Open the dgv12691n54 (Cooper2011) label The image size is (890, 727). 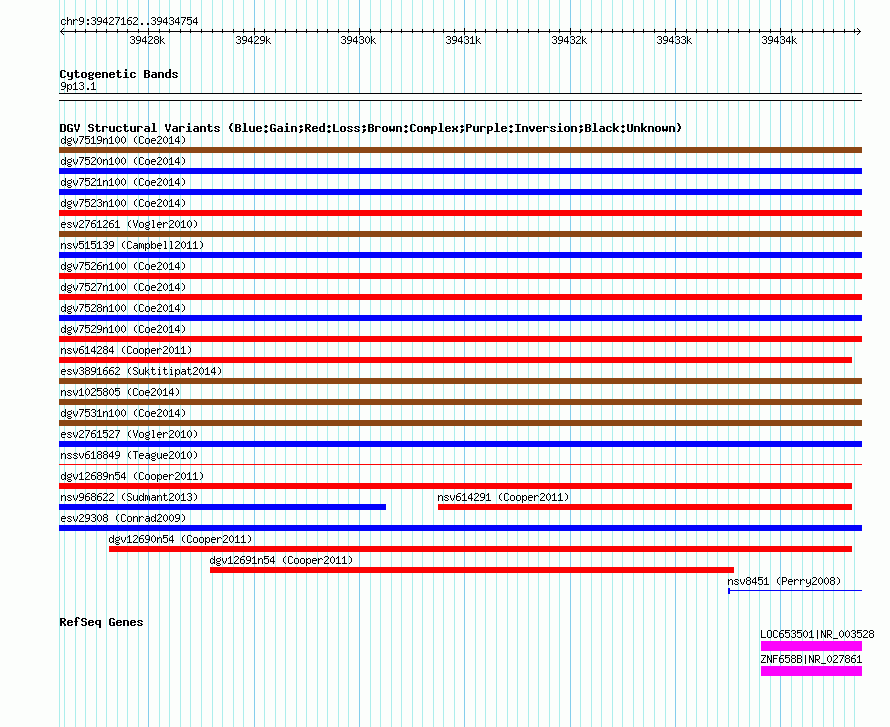click(x=282, y=560)
